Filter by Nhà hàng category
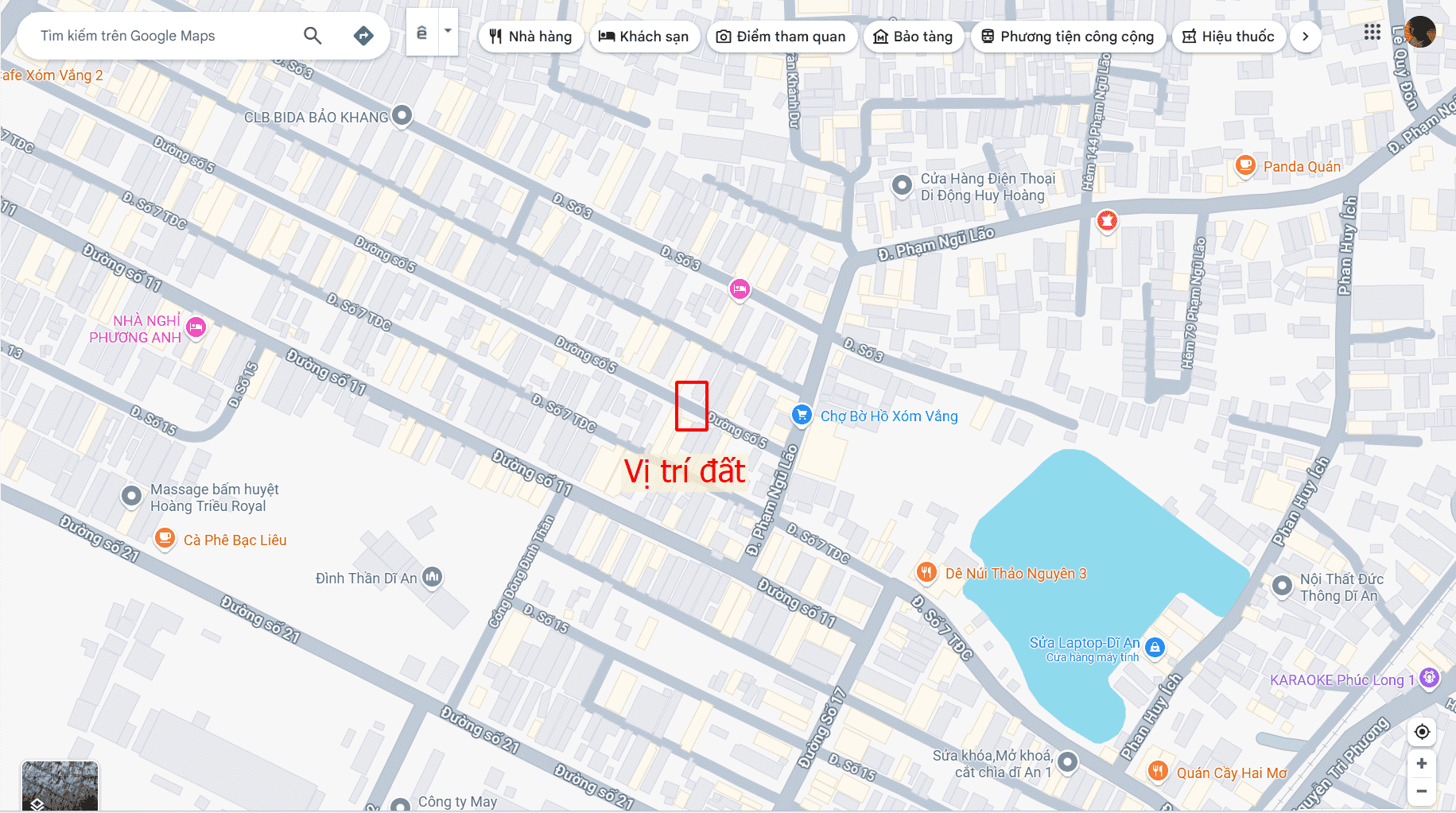 (530, 37)
